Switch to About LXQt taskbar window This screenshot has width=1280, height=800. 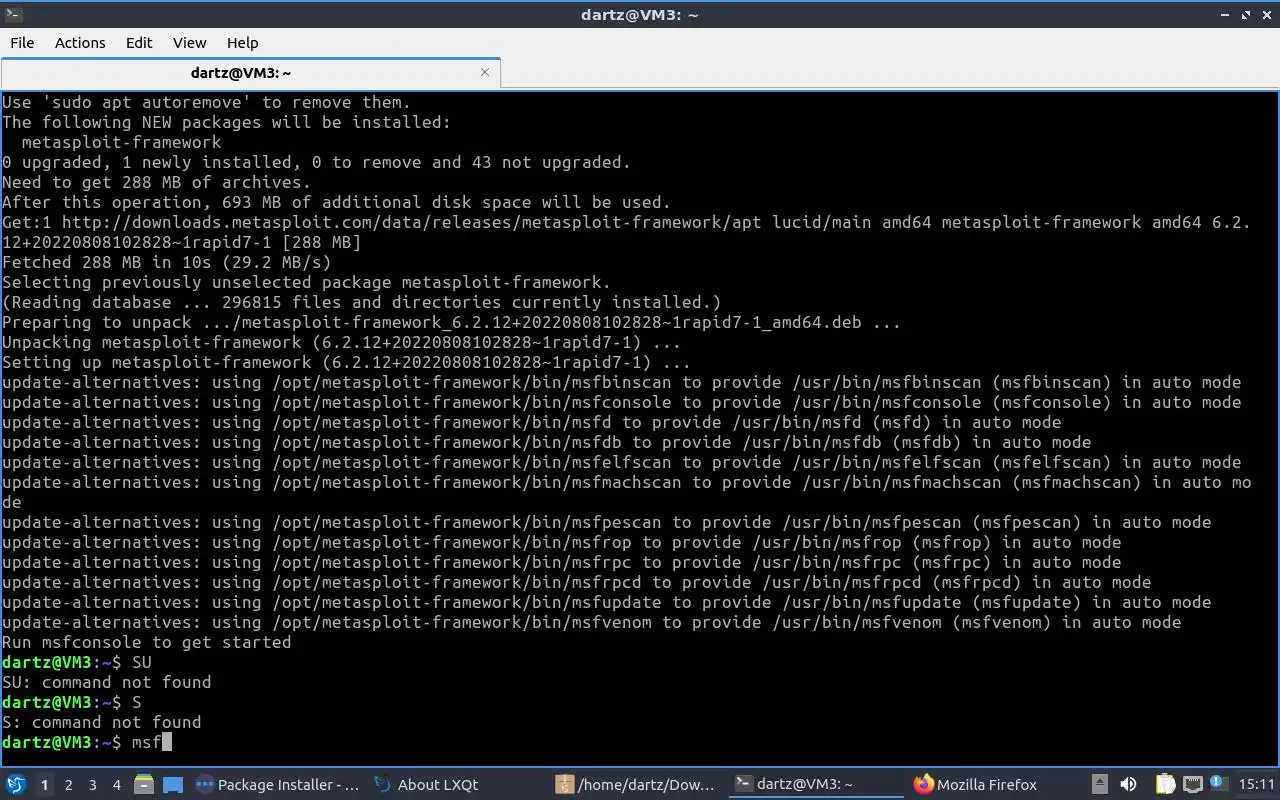pyautogui.click(x=426, y=785)
